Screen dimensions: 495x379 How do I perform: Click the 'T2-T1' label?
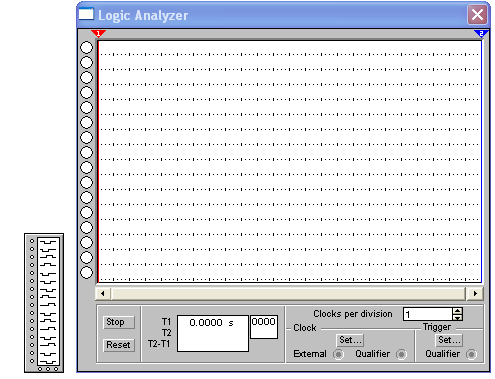tap(159, 344)
